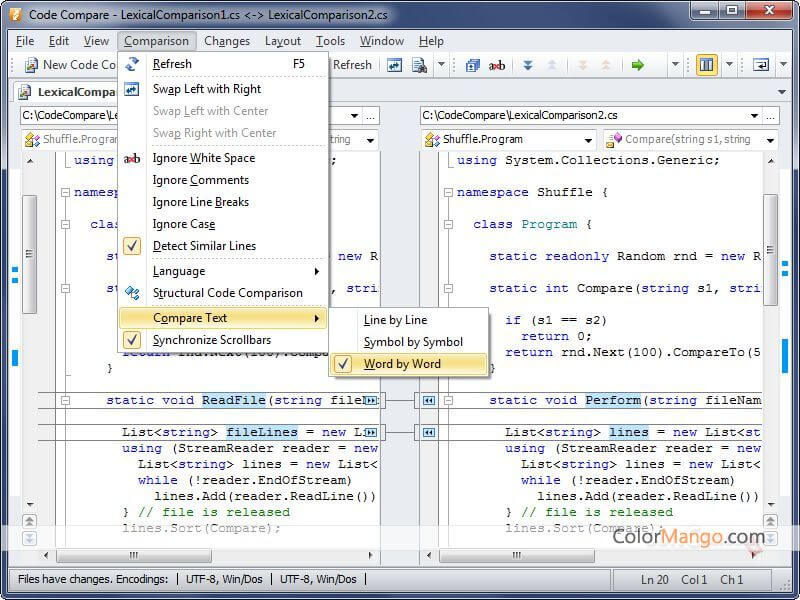Click Structural Code Comparison menu icon
This screenshot has height=600, width=800.
132,293
